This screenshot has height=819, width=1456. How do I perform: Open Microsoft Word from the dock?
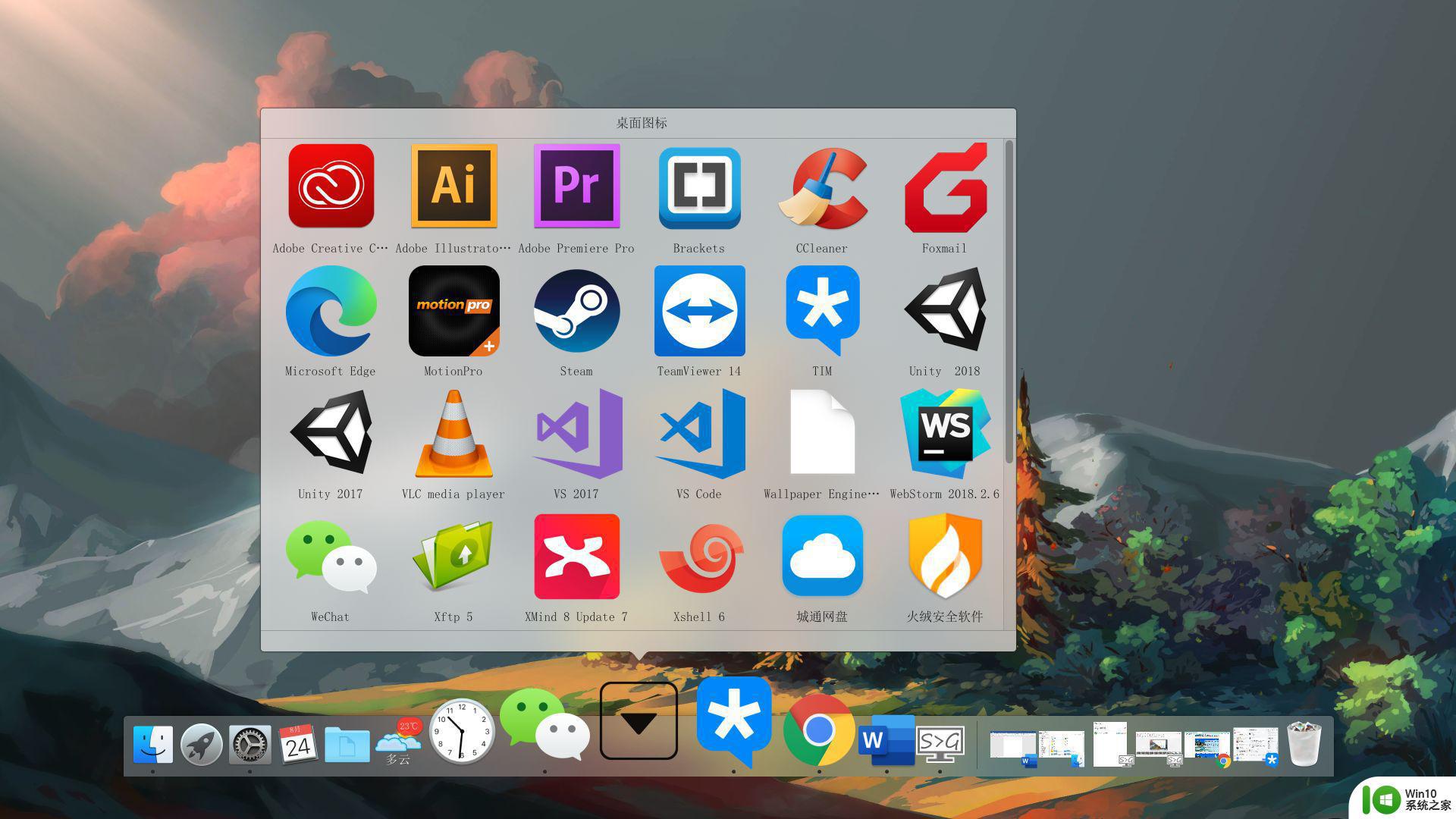(886, 739)
